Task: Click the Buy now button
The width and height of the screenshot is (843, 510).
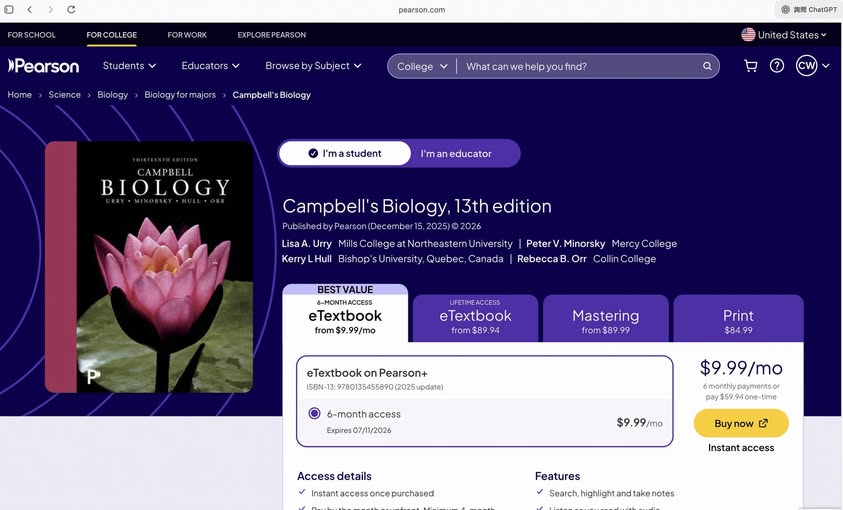Action: point(741,423)
